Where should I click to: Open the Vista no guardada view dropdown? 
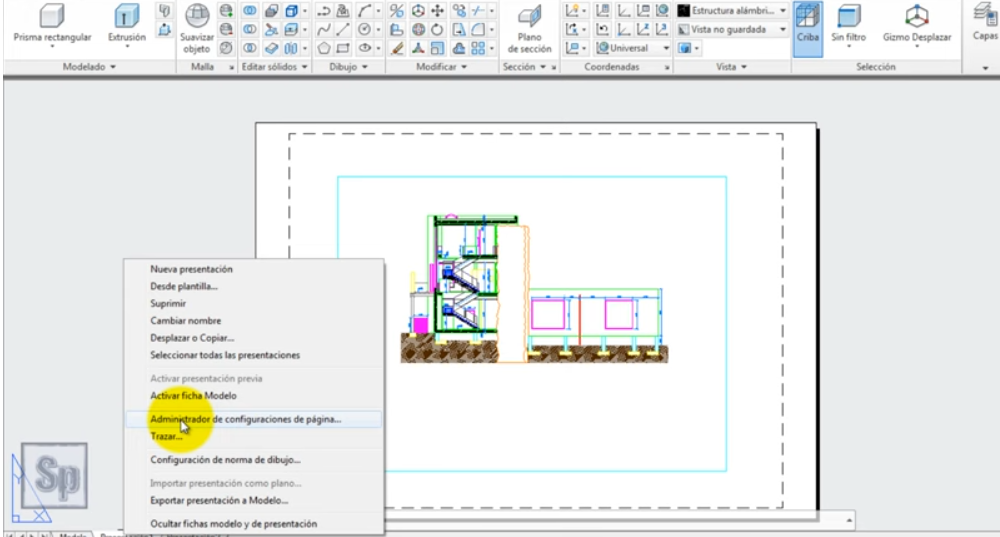pyautogui.click(x=732, y=29)
